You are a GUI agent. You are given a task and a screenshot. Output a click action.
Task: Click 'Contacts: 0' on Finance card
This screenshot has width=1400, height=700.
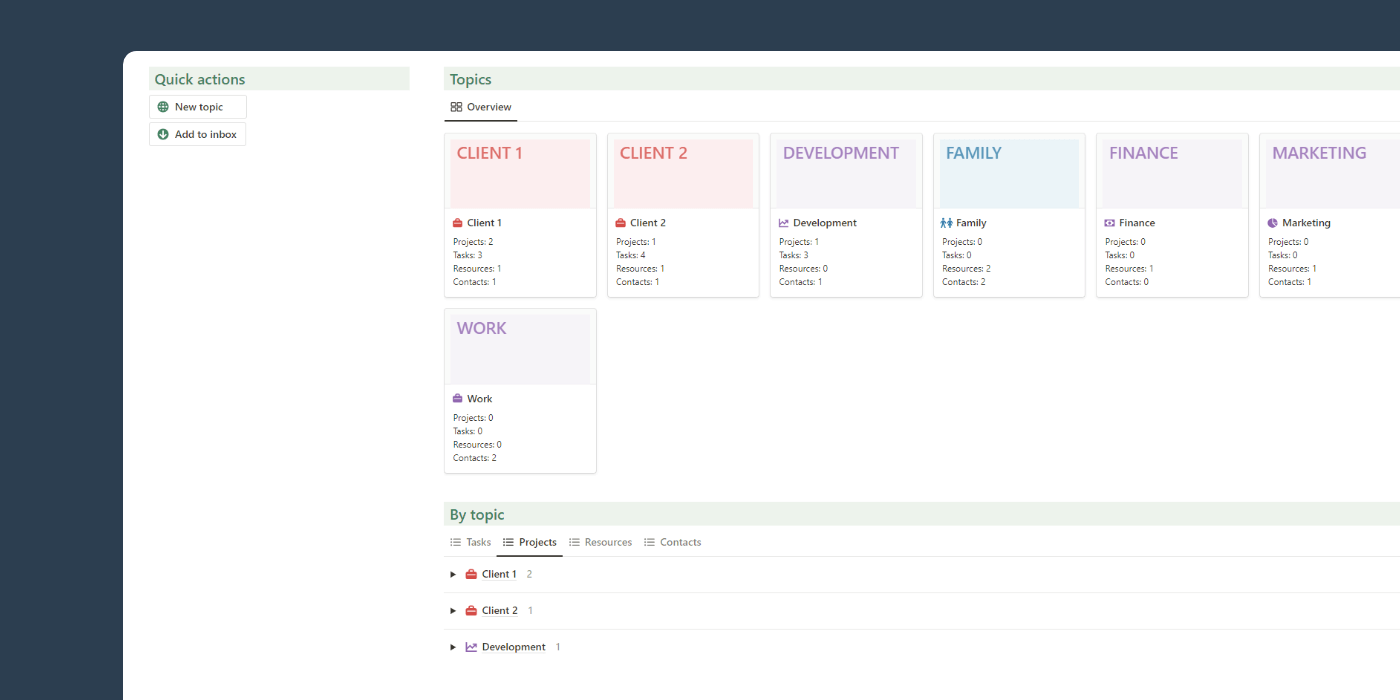coord(1127,282)
